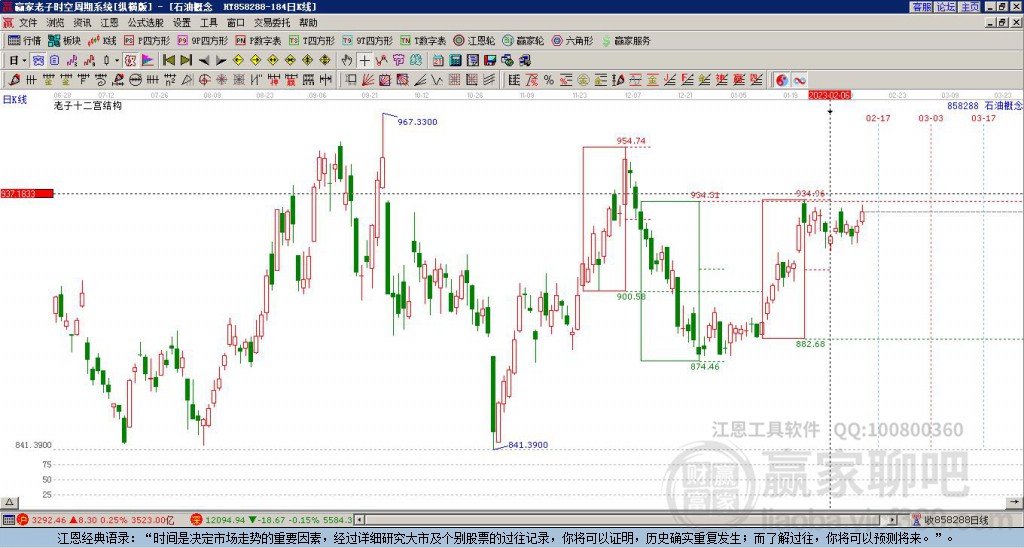The height and width of the screenshot is (548, 1024).
Task: Click the status bar grid icon
Action: tap(8, 520)
